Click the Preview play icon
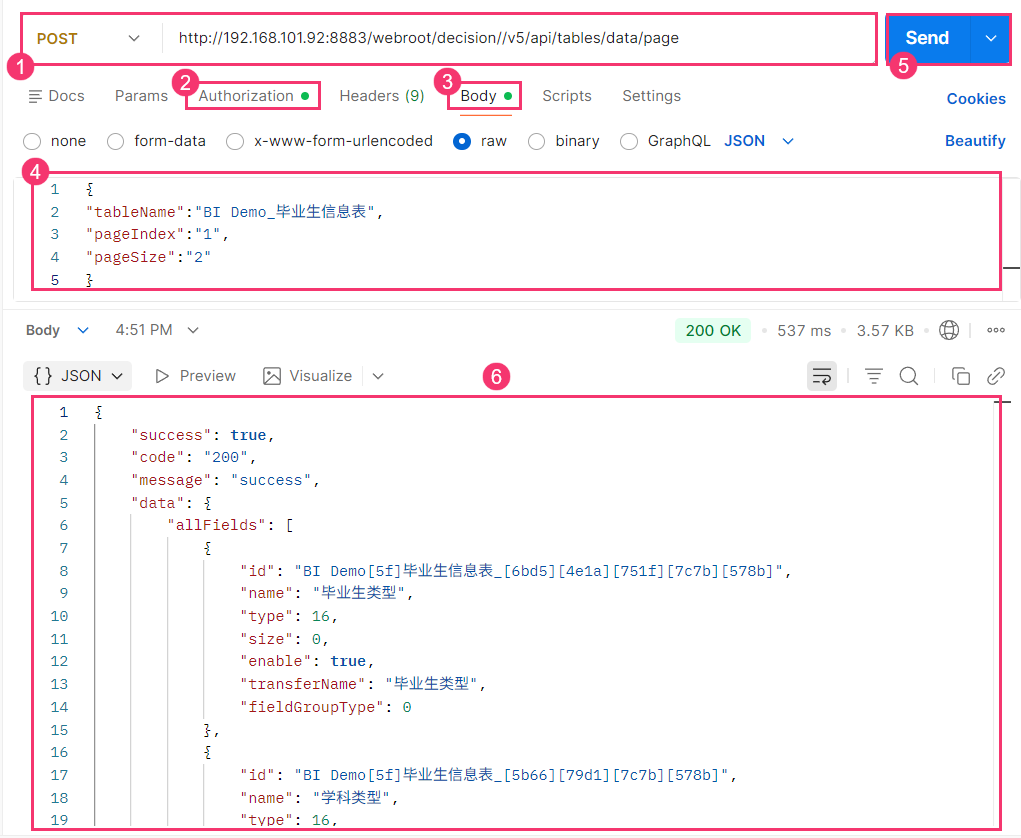Screen dimensions: 1021x838 tap(162, 376)
